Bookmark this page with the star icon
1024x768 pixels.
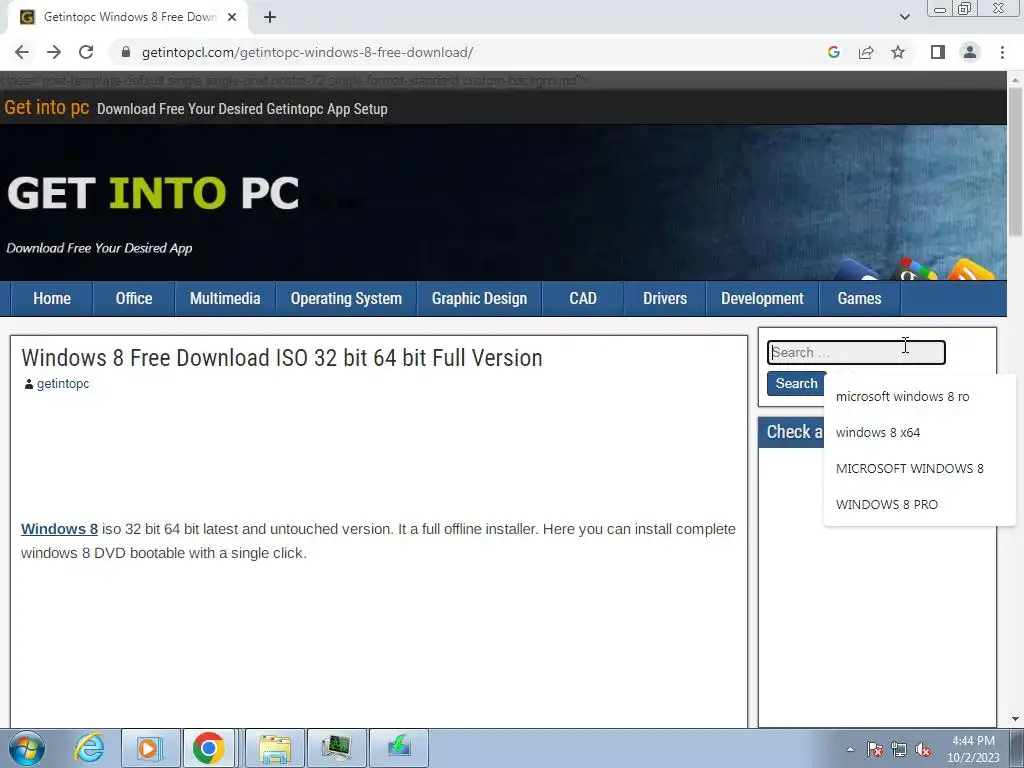[x=898, y=52]
